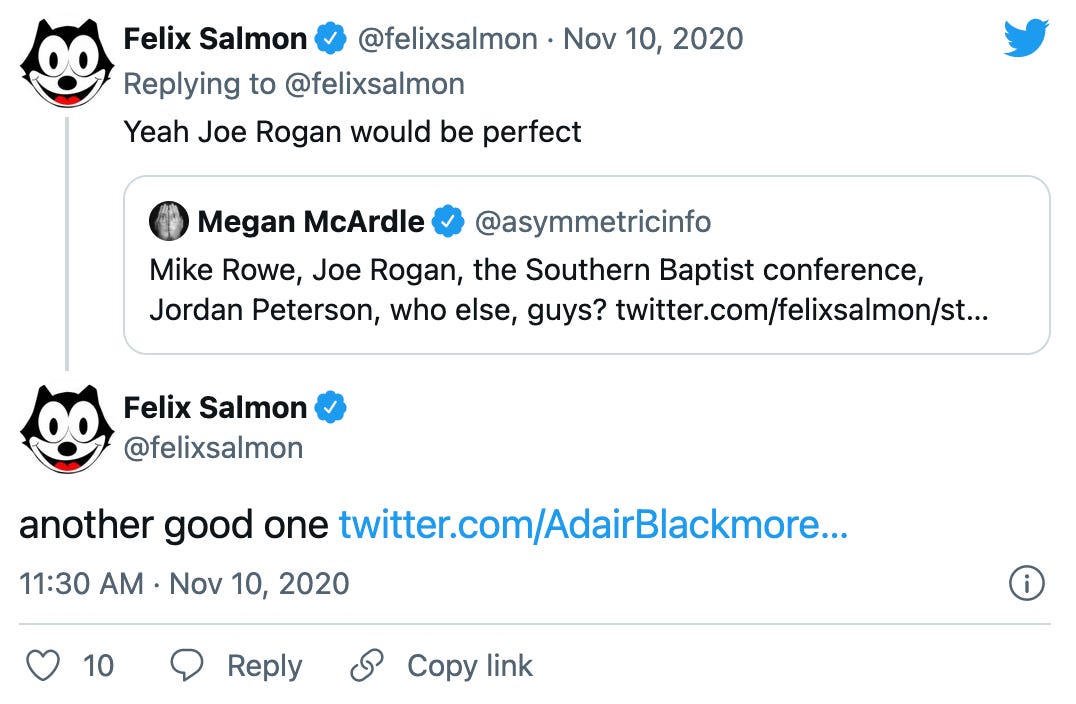Click the @felixsalmon handle in 'Replying to'
The height and width of the screenshot is (704, 1076).
coord(374,84)
